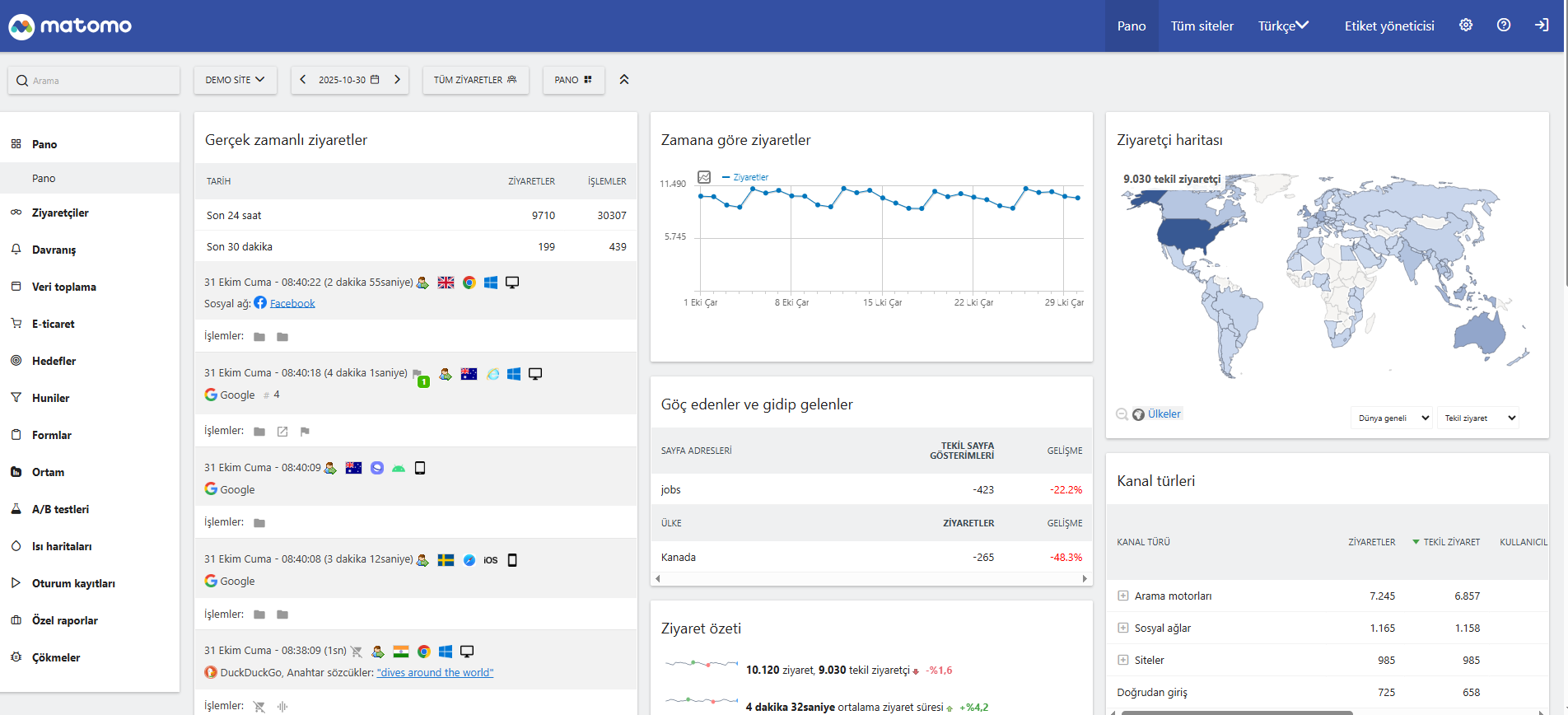Viewport: 1568px width, 715px height.
Task: Open the Facebook referrer link
Action: pos(292,303)
